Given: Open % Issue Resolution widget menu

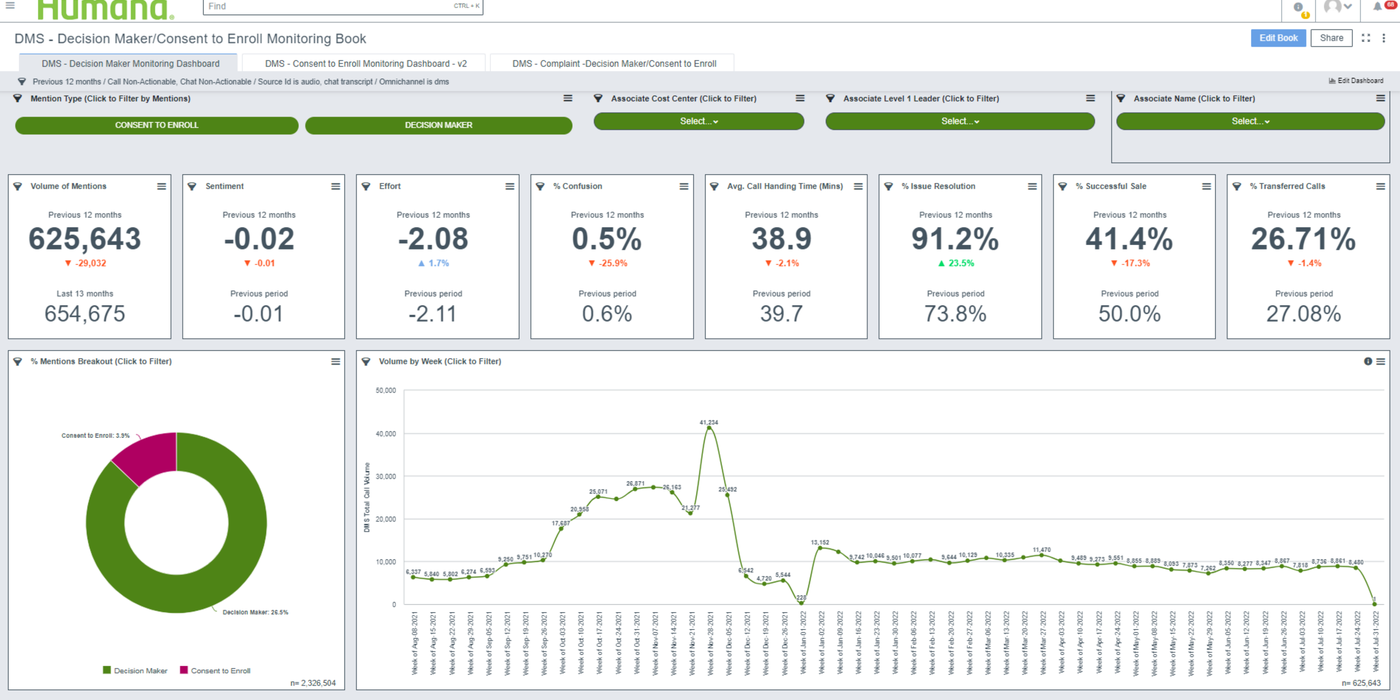Looking at the screenshot, I should click(1032, 186).
